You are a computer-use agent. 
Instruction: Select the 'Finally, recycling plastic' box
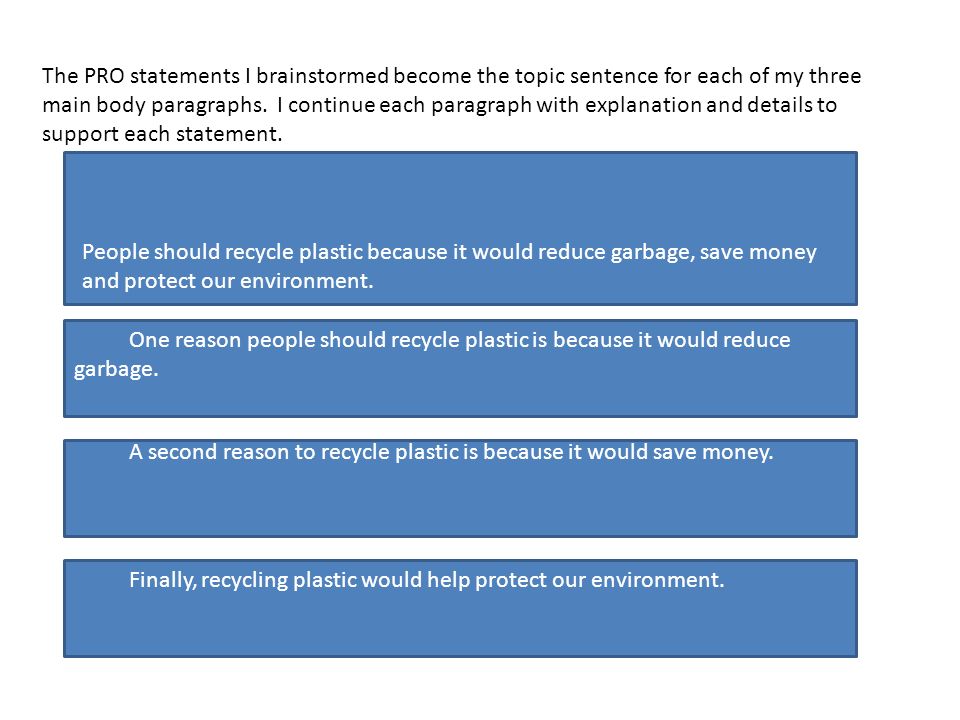point(460,609)
